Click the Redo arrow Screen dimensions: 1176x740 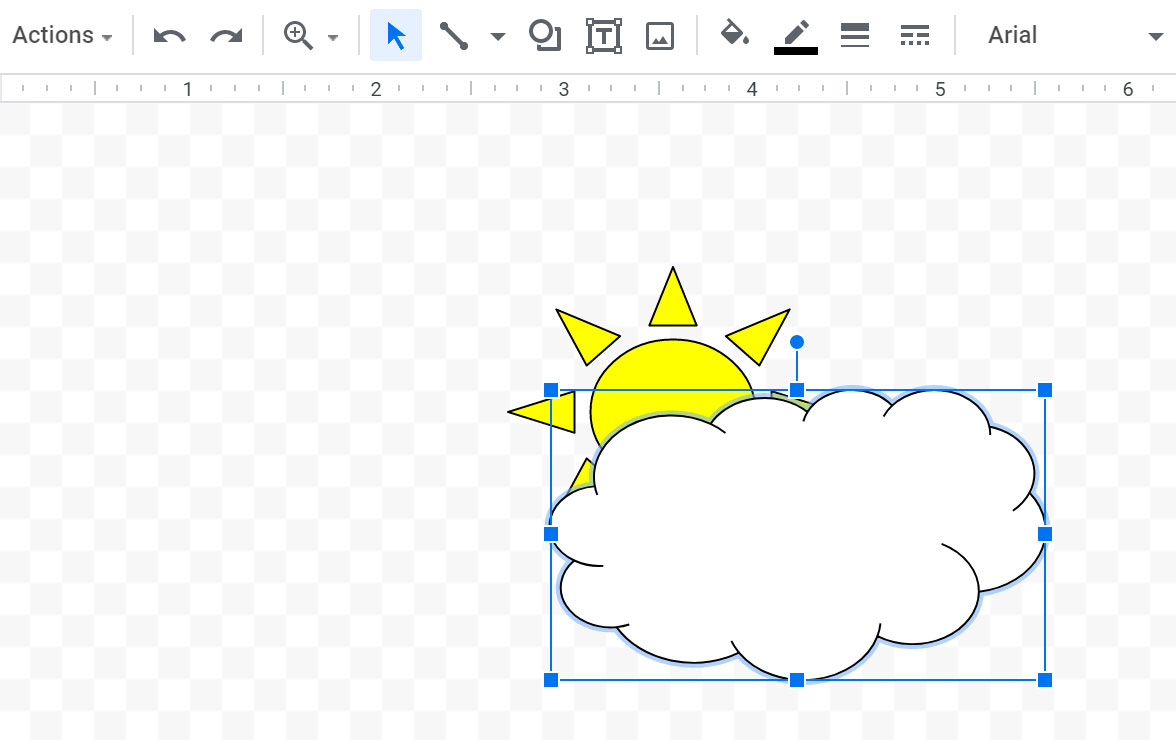click(x=225, y=34)
